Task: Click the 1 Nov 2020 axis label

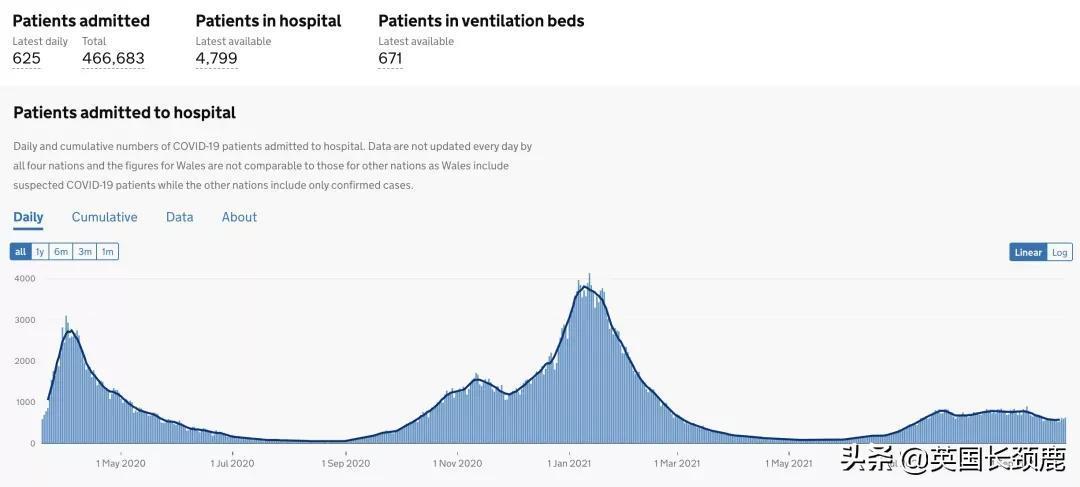Action: [457, 464]
